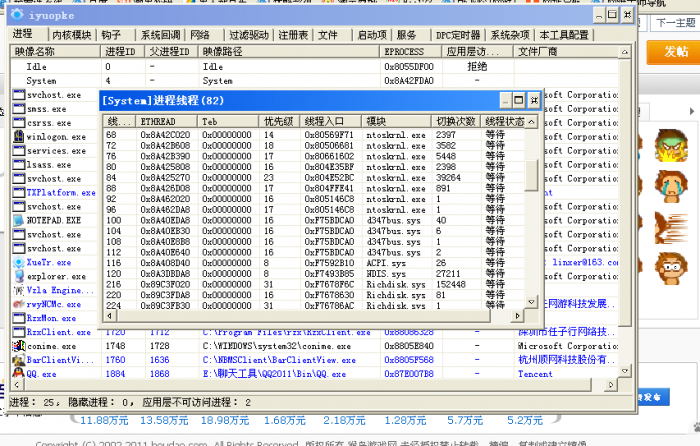Sort threads by 切换次数 column header

pyautogui.click(x=456, y=121)
